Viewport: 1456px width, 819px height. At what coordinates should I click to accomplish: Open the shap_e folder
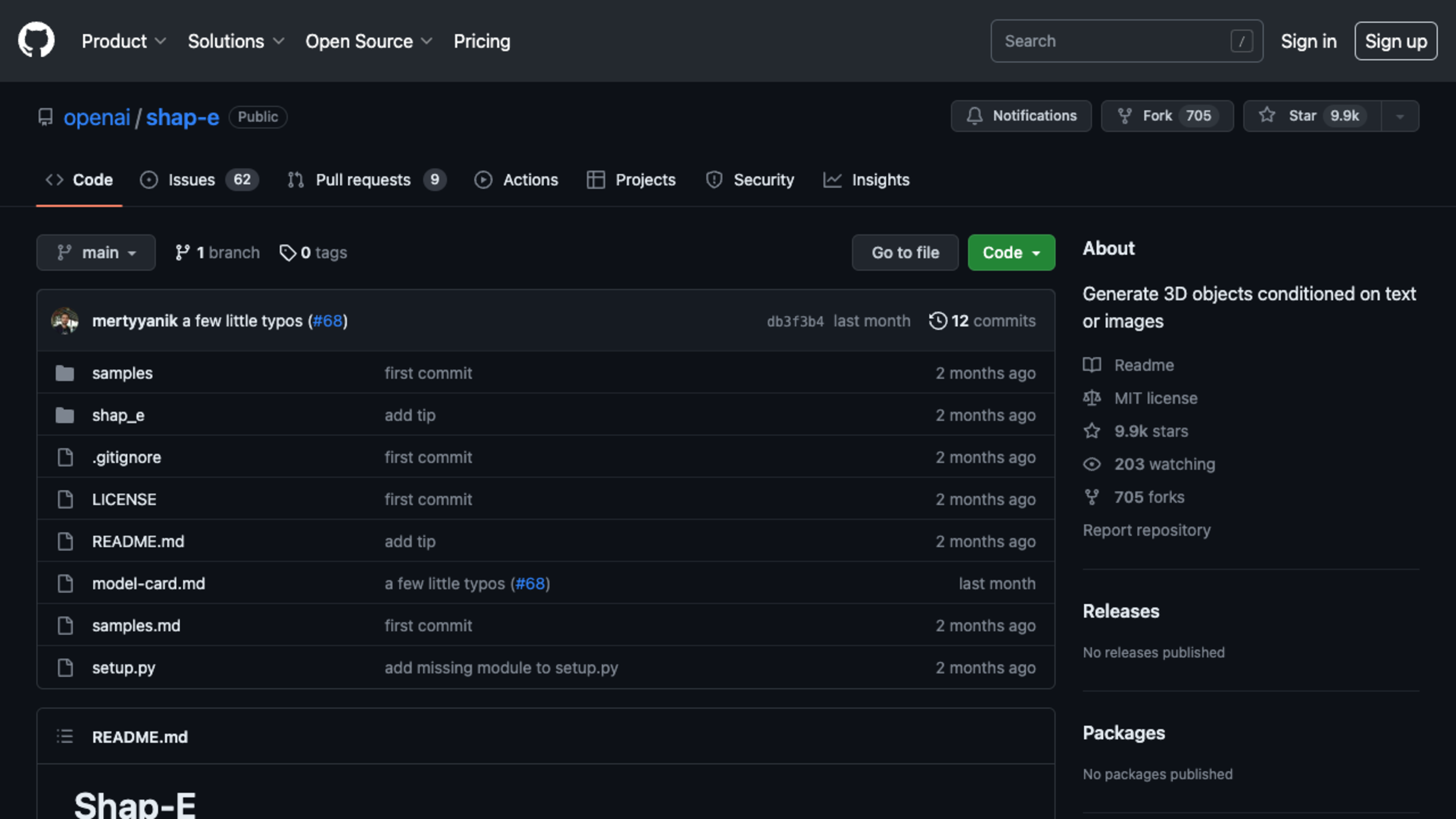(x=118, y=416)
